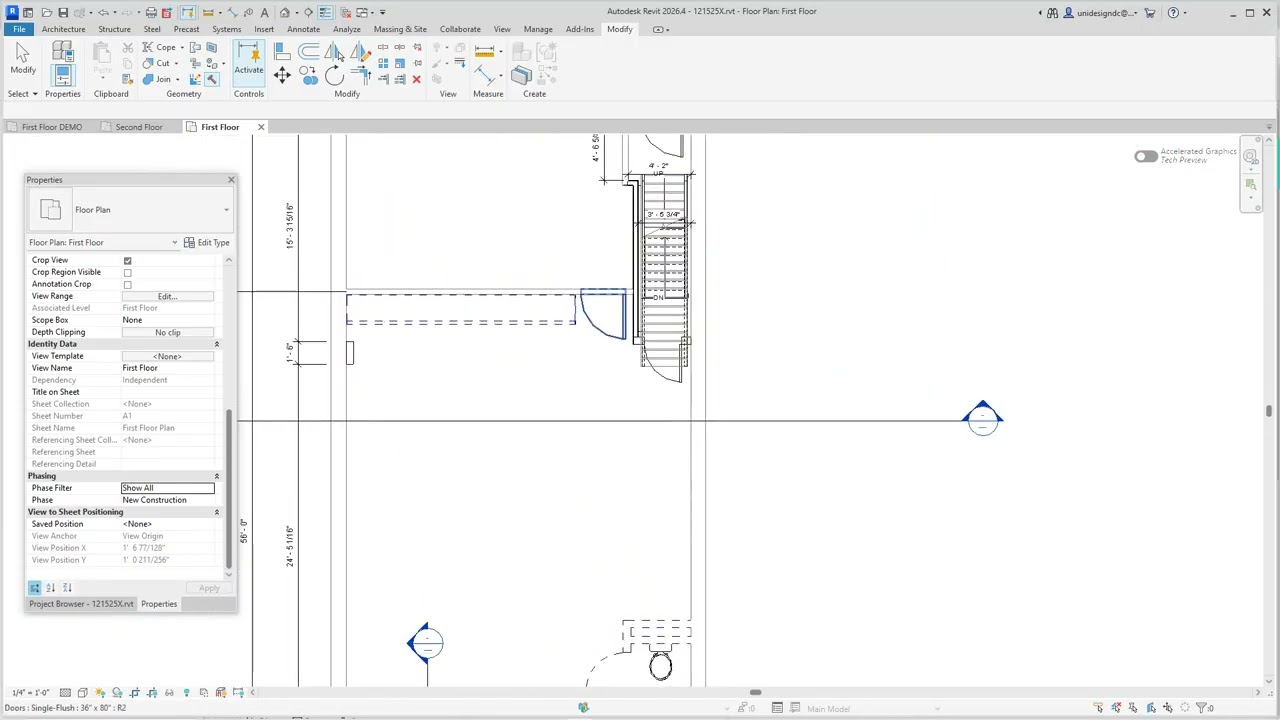Click the Mirror Pick Axis icon
1280x720 pixels.
[x=334, y=52]
